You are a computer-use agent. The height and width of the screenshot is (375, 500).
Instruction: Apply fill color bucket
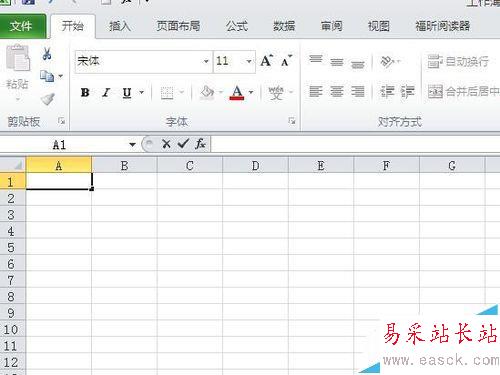[x=207, y=92]
